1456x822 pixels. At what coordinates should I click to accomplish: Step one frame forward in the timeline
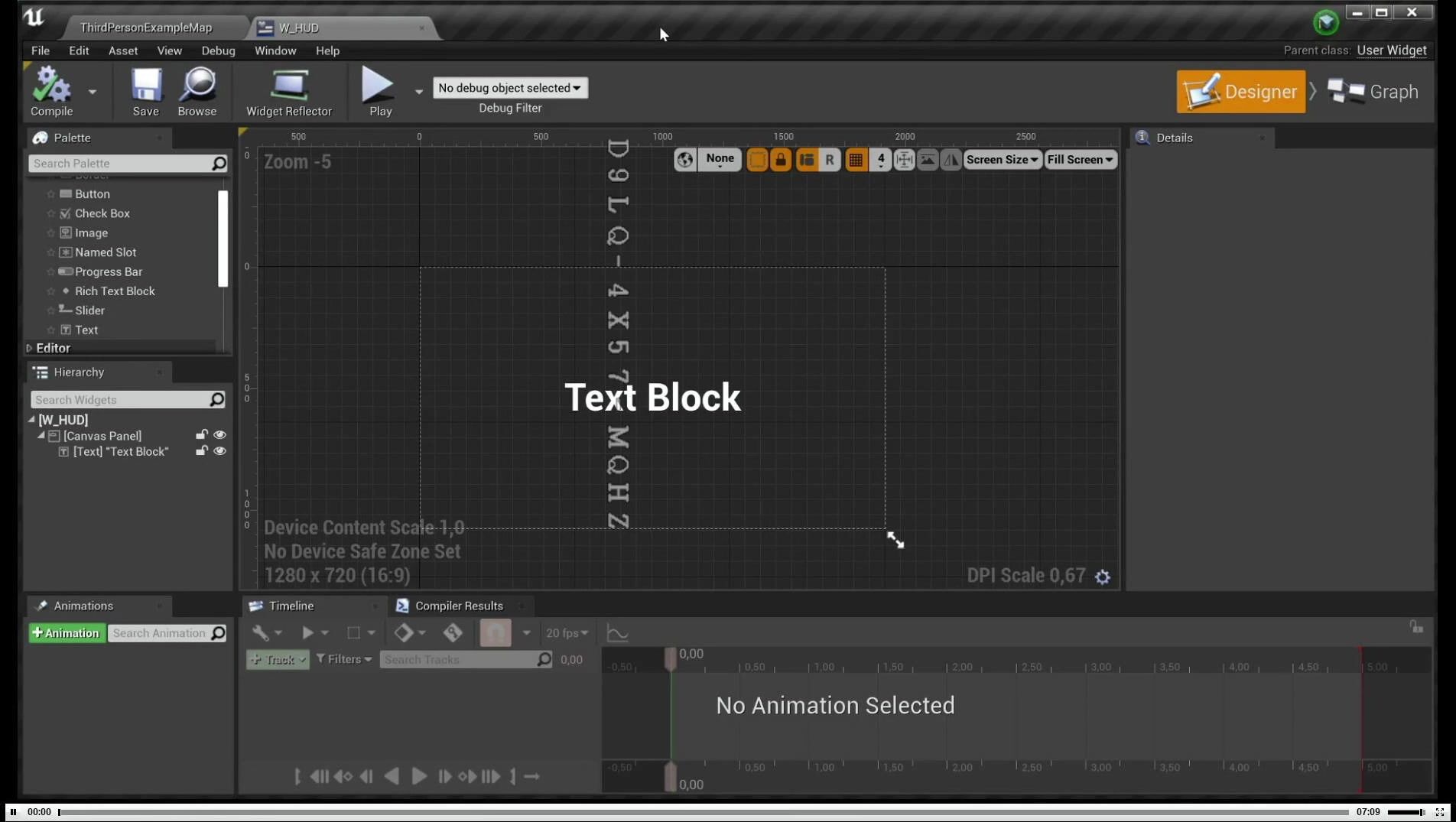(x=444, y=777)
